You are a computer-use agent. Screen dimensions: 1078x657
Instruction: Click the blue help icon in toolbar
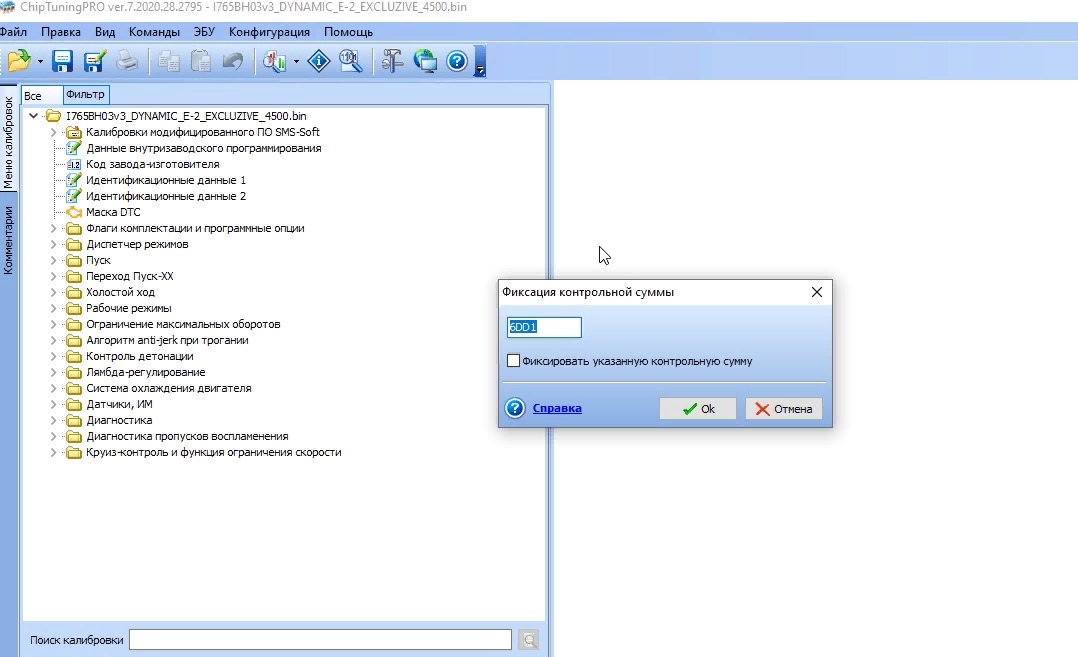pyautogui.click(x=457, y=62)
